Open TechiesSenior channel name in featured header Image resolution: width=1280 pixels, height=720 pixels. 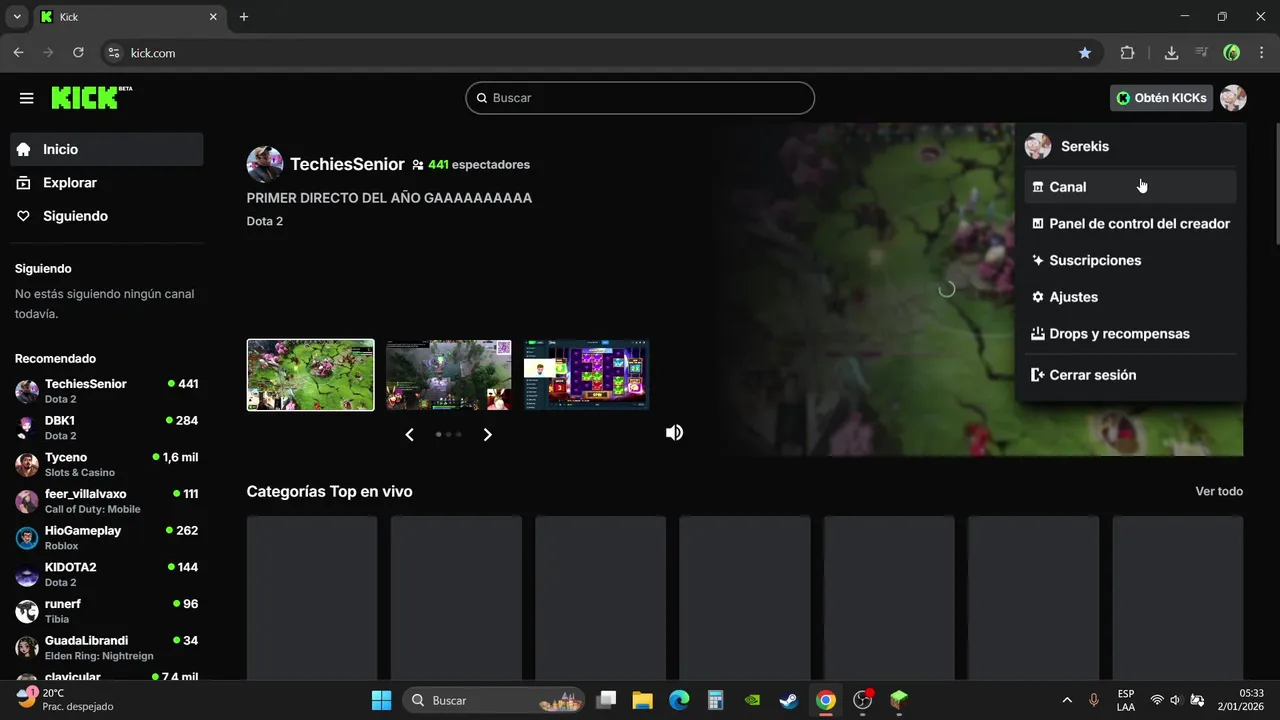[347, 164]
